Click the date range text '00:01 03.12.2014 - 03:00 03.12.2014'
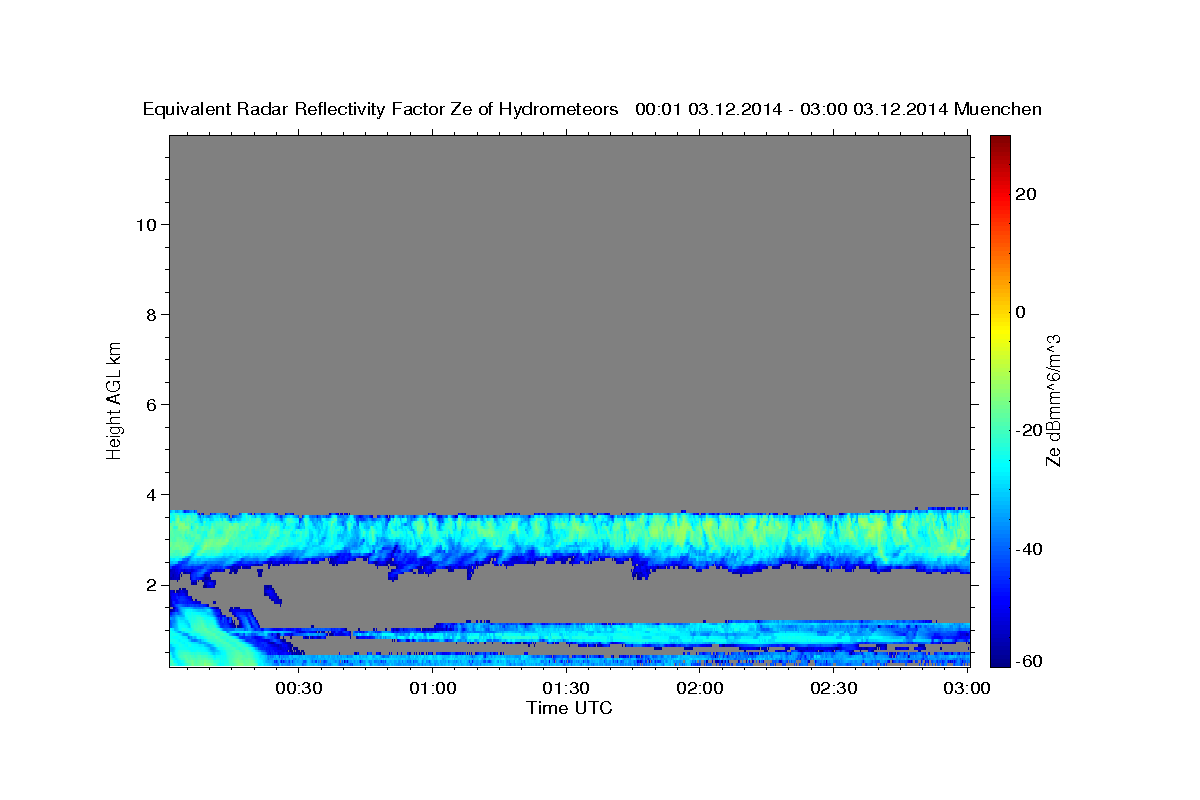This screenshot has width=1200, height=800. click(792, 110)
